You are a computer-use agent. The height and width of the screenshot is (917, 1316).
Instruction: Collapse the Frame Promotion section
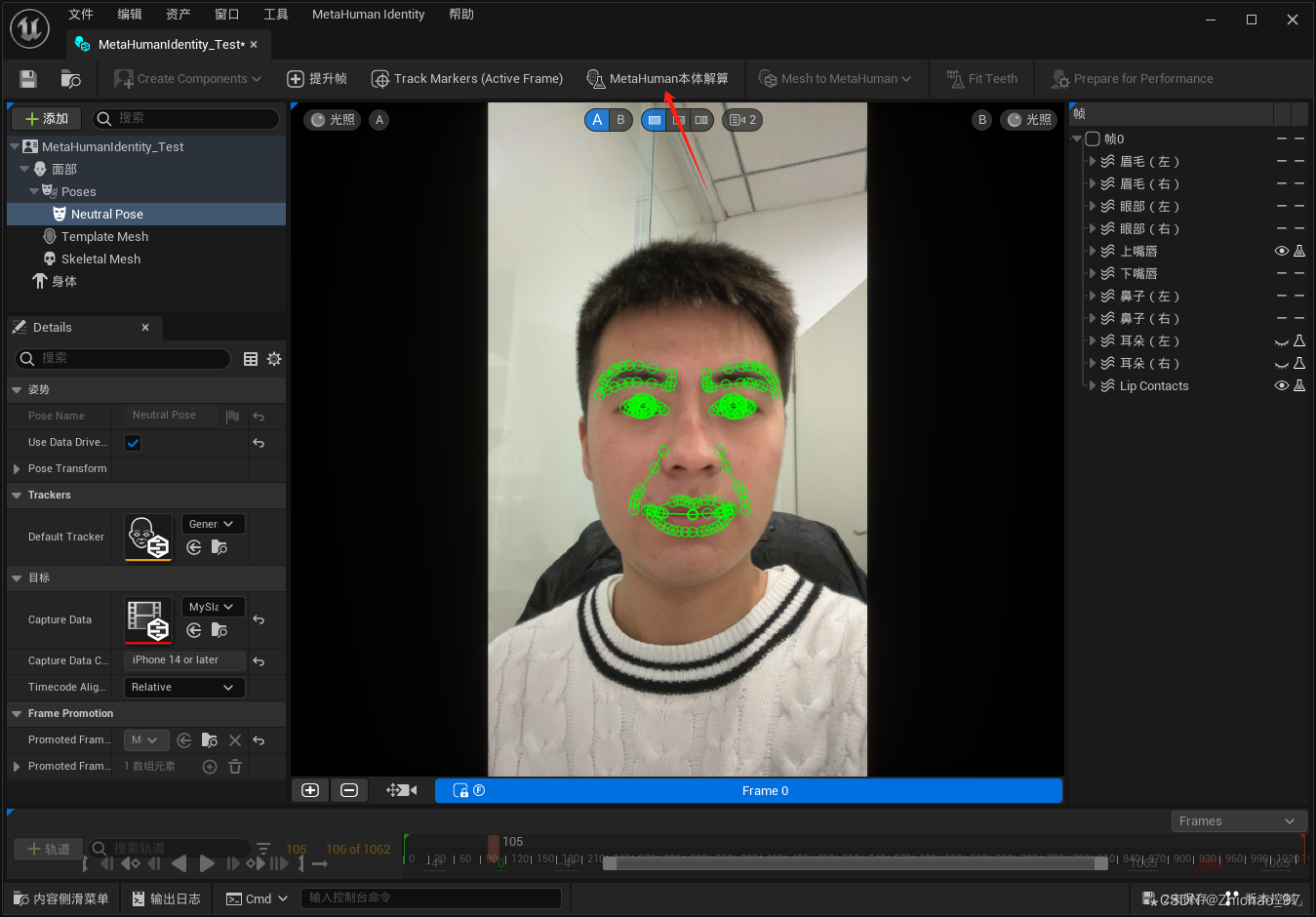coord(17,714)
